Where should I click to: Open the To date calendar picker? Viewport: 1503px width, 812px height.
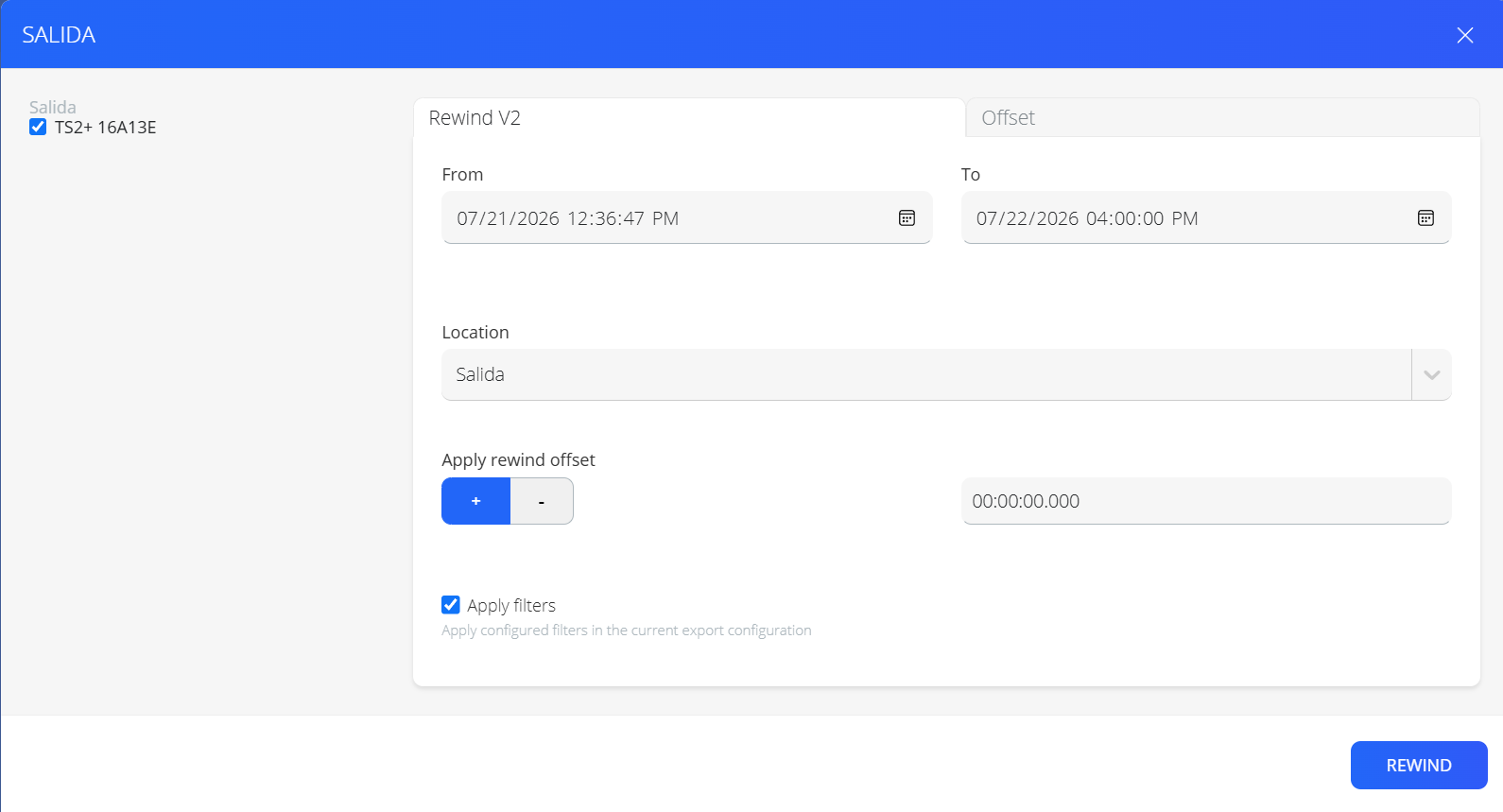pos(1425,218)
